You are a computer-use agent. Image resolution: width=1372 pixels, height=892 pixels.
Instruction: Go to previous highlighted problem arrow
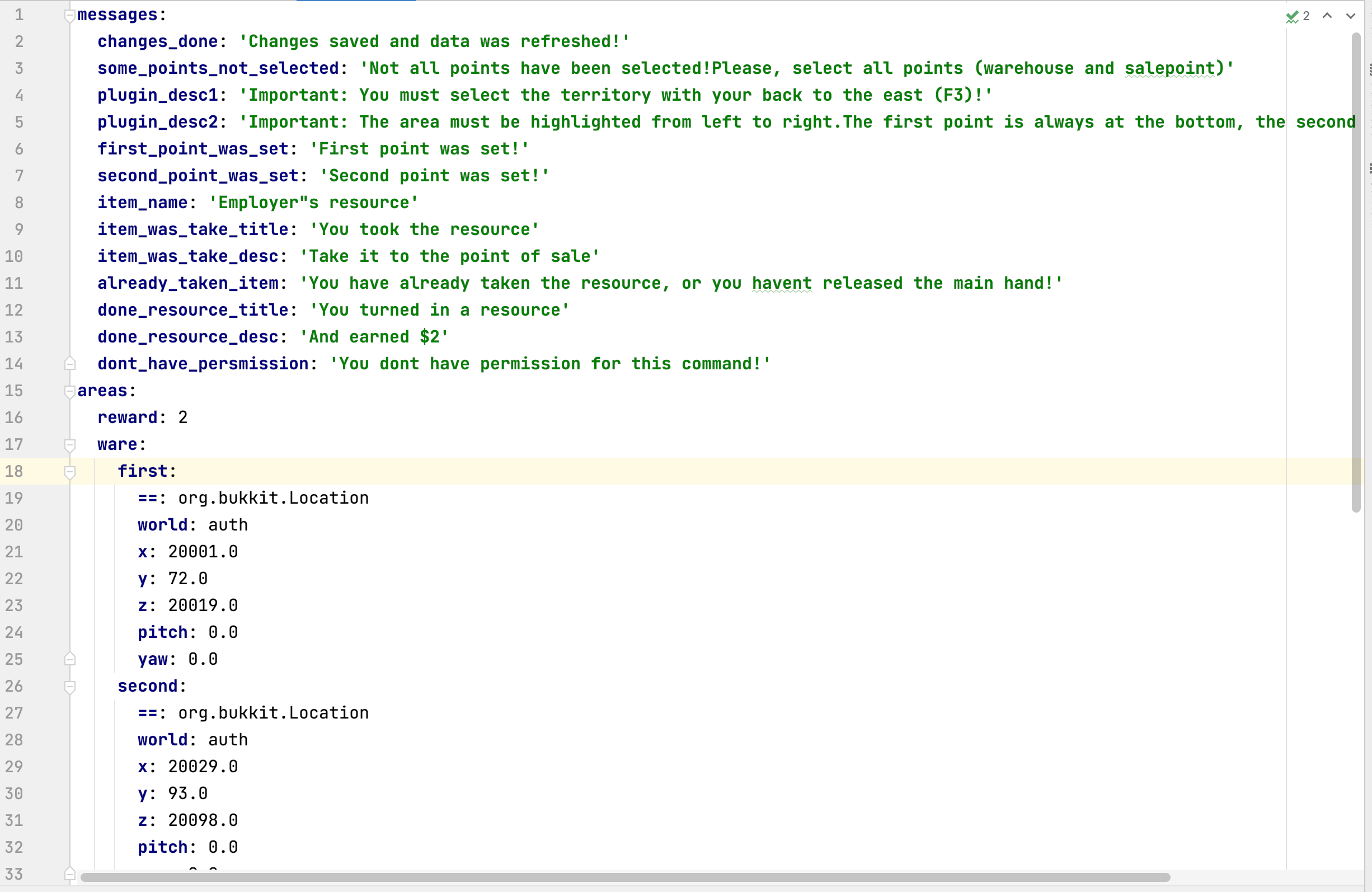(1327, 16)
